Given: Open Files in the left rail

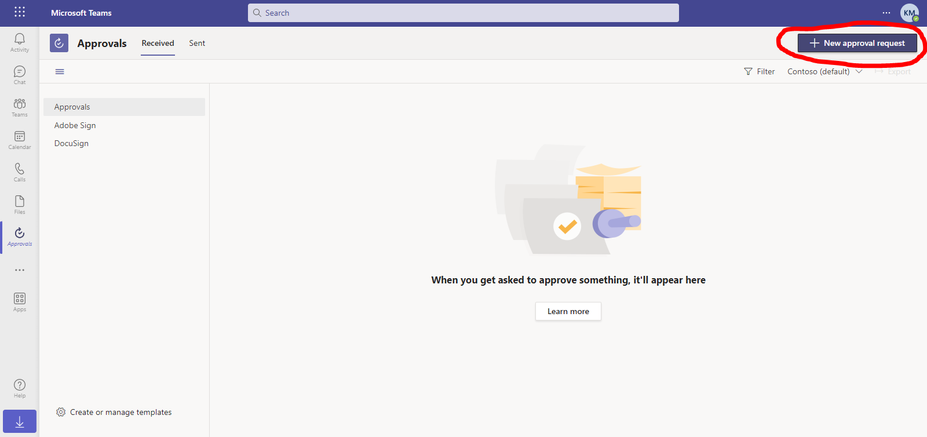Looking at the screenshot, I should coord(20,205).
